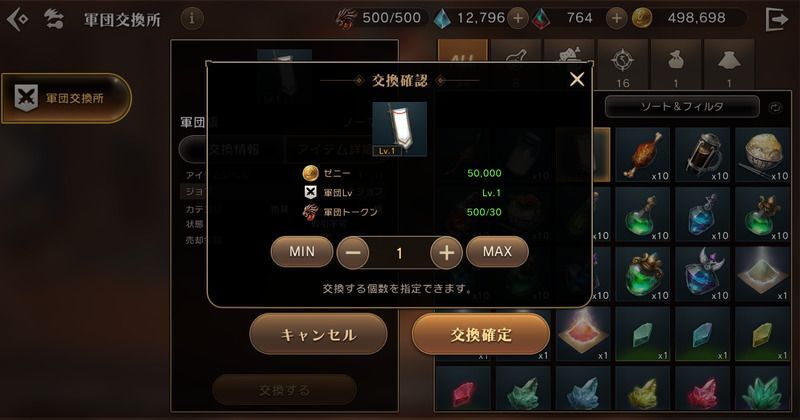Set quantity to minimum with MIN
Image resolution: width=800 pixels, height=420 pixels.
coord(302,252)
